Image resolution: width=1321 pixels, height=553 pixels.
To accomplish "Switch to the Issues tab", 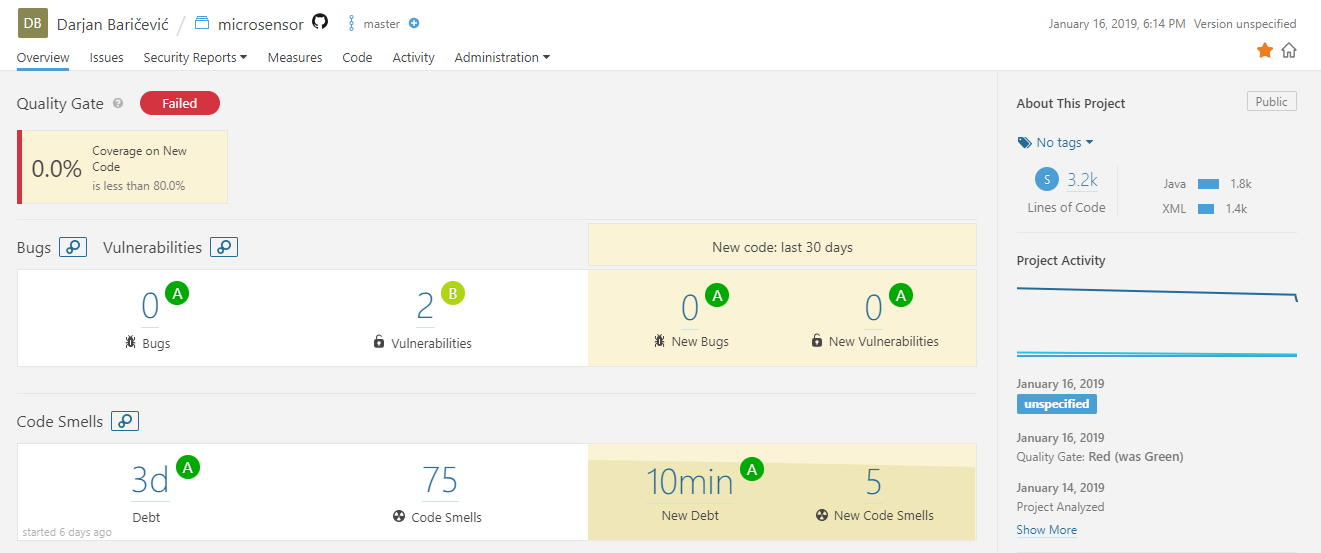I will click(x=106, y=58).
